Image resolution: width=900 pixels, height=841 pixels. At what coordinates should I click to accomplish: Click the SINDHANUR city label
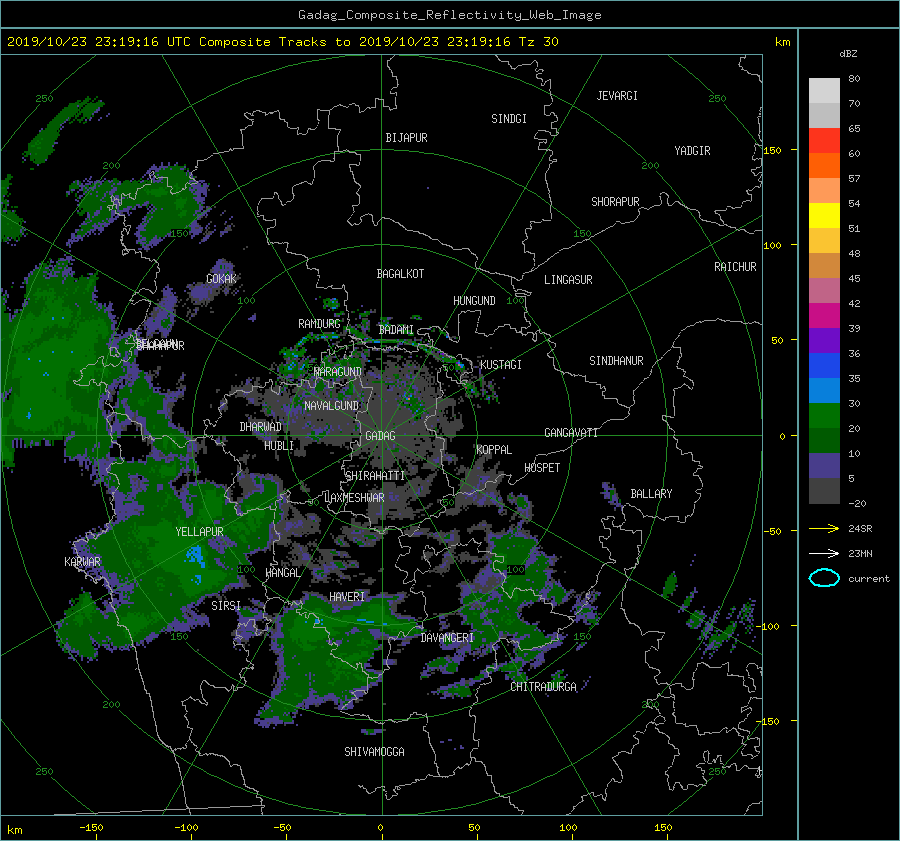click(616, 361)
